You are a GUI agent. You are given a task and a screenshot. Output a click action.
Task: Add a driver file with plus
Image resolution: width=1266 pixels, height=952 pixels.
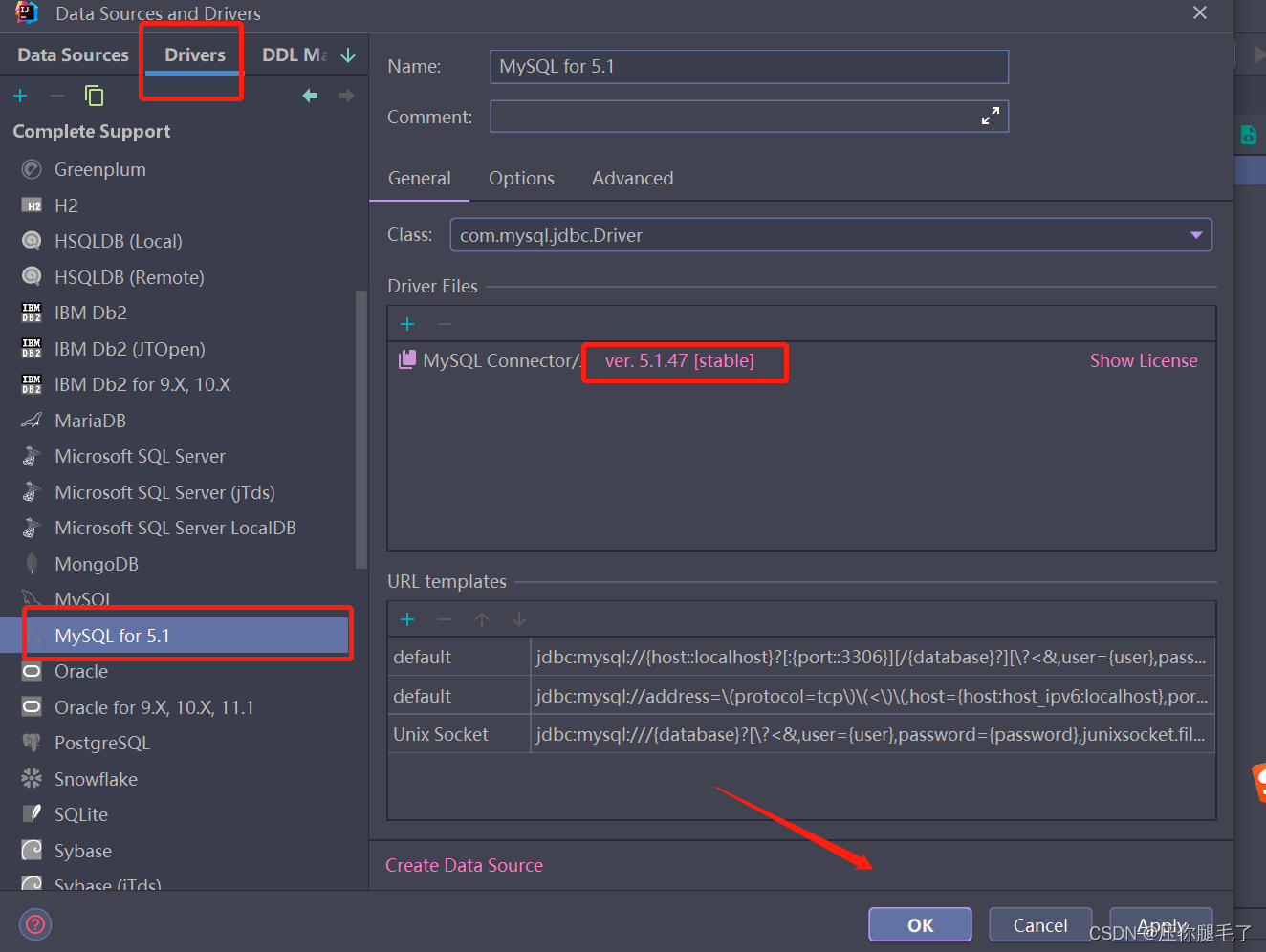[x=407, y=324]
